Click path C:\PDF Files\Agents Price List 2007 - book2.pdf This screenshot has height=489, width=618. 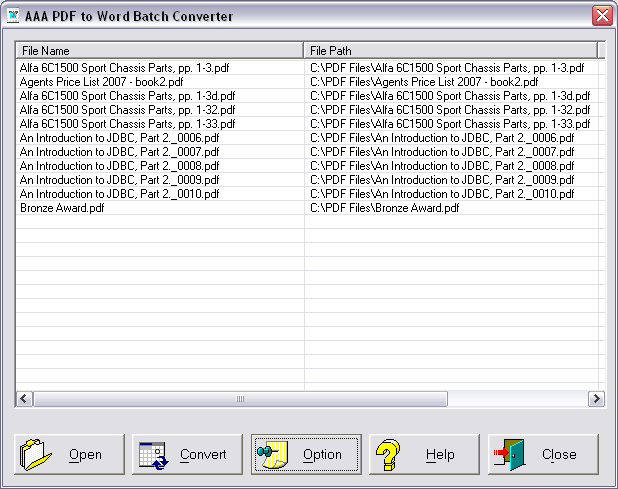pos(424,82)
